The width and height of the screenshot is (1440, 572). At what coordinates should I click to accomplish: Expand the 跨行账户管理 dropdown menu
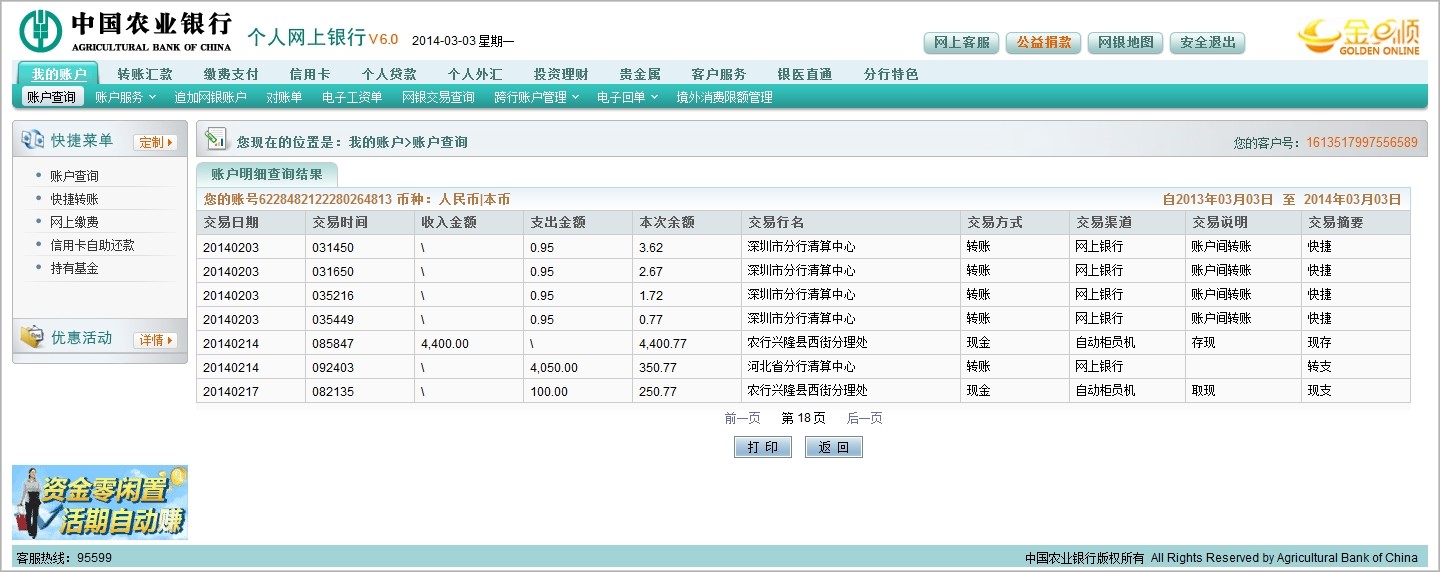click(x=535, y=97)
